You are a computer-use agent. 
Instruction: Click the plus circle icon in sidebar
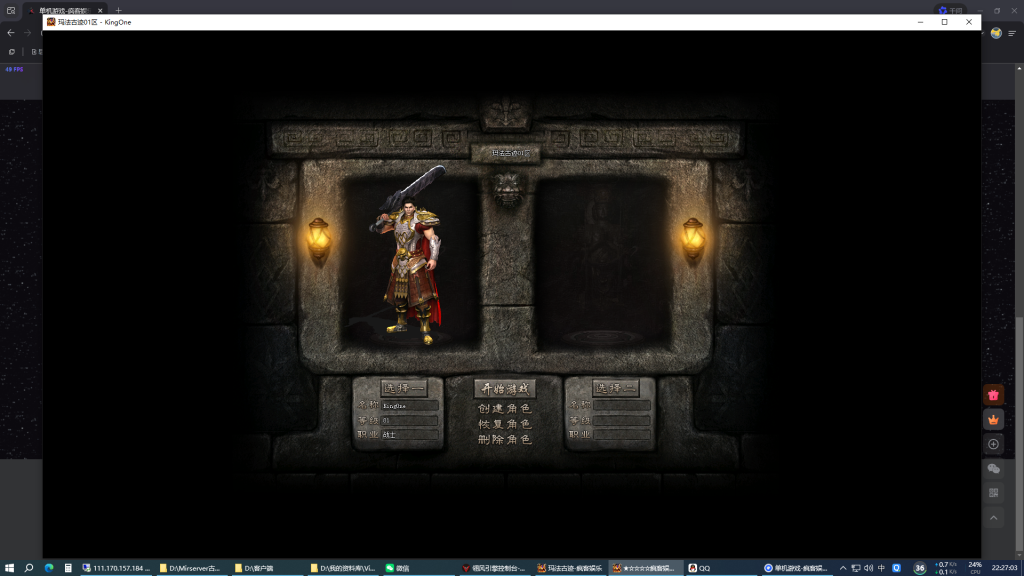pyautogui.click(x=993, y=444)
